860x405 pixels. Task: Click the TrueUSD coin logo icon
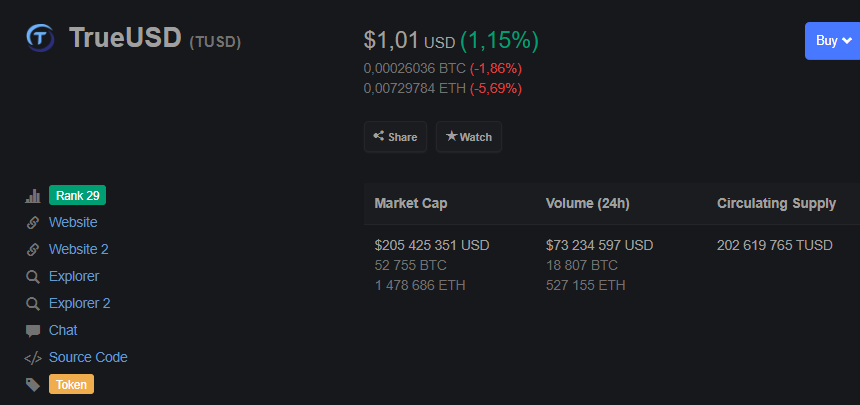pos(40,37)
